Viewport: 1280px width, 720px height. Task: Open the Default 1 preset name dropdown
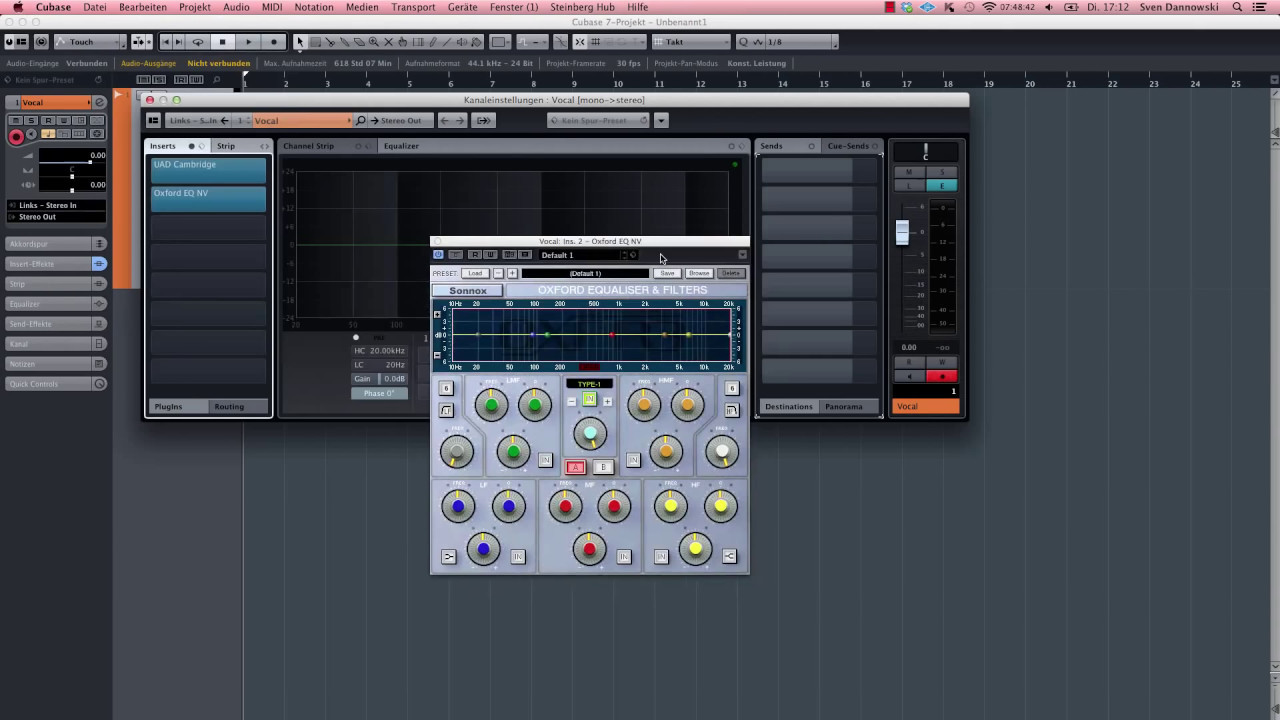click(587, 255)
